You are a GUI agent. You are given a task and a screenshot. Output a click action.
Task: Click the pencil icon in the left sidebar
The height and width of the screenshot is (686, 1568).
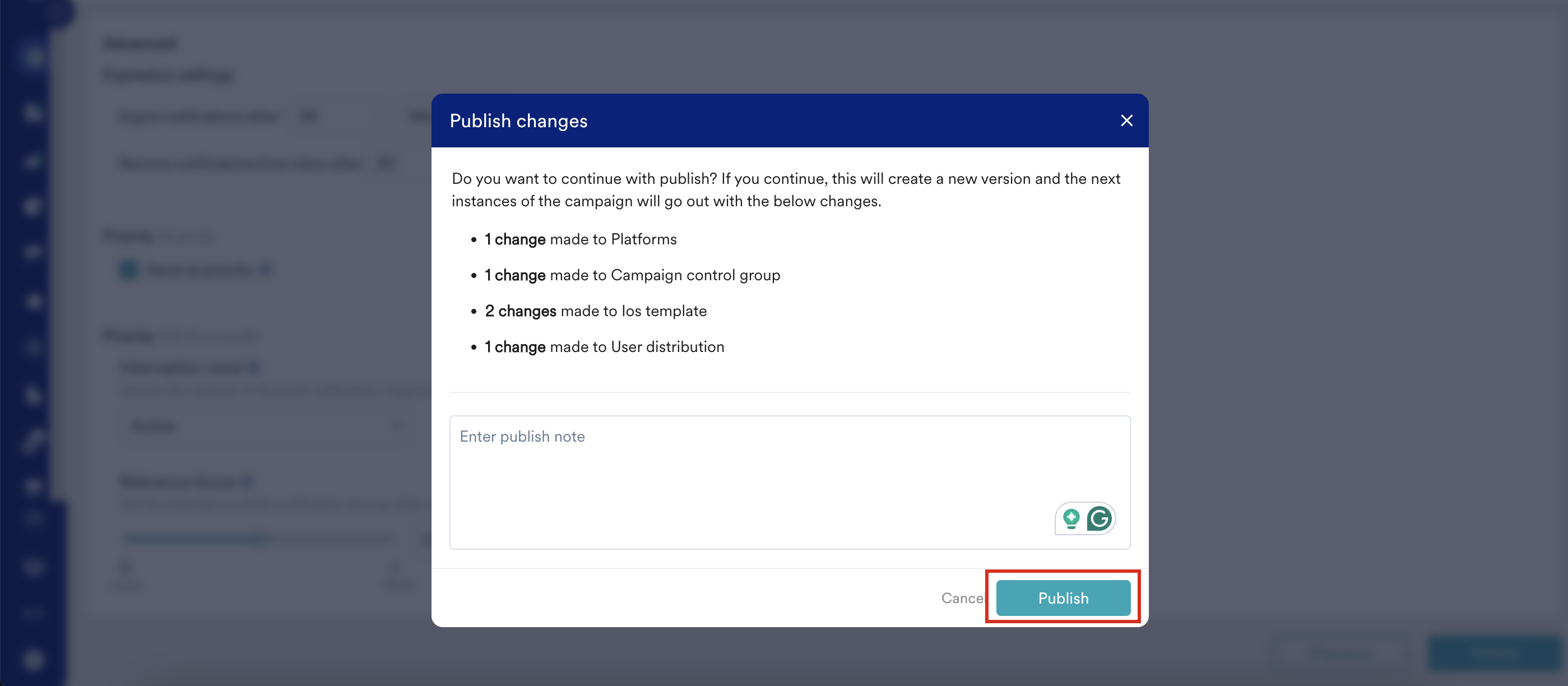tap(33, 441)
